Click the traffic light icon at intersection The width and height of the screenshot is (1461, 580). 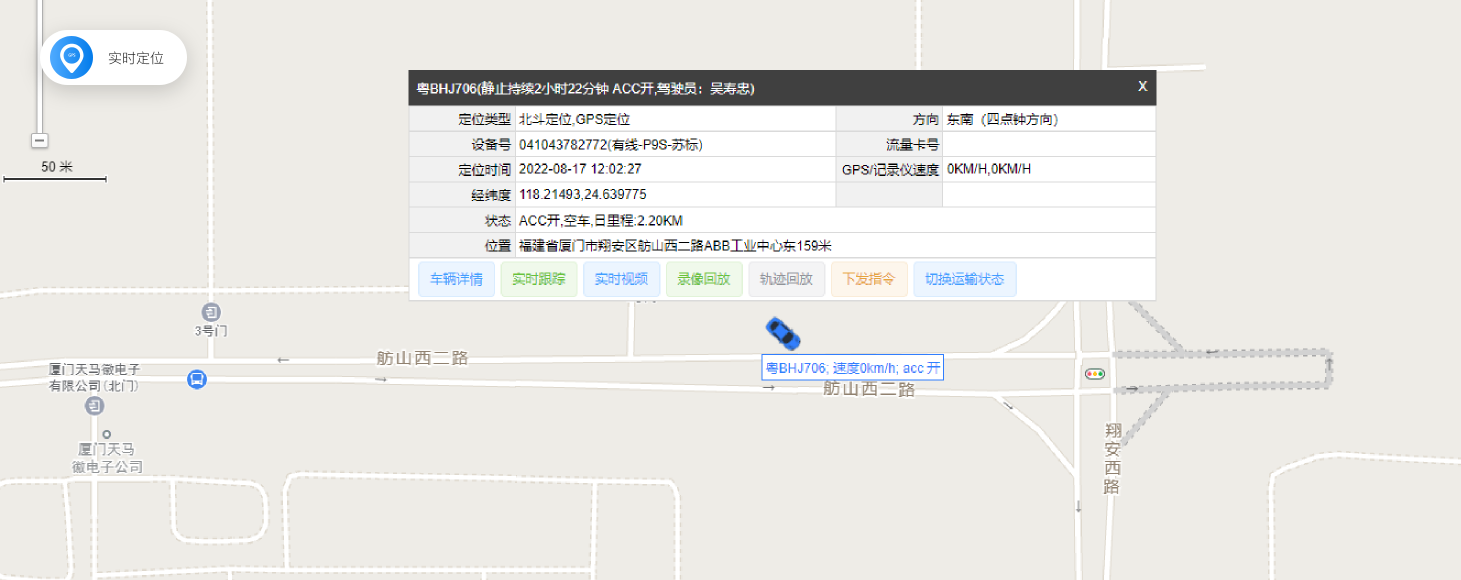tap(1095, 374)
